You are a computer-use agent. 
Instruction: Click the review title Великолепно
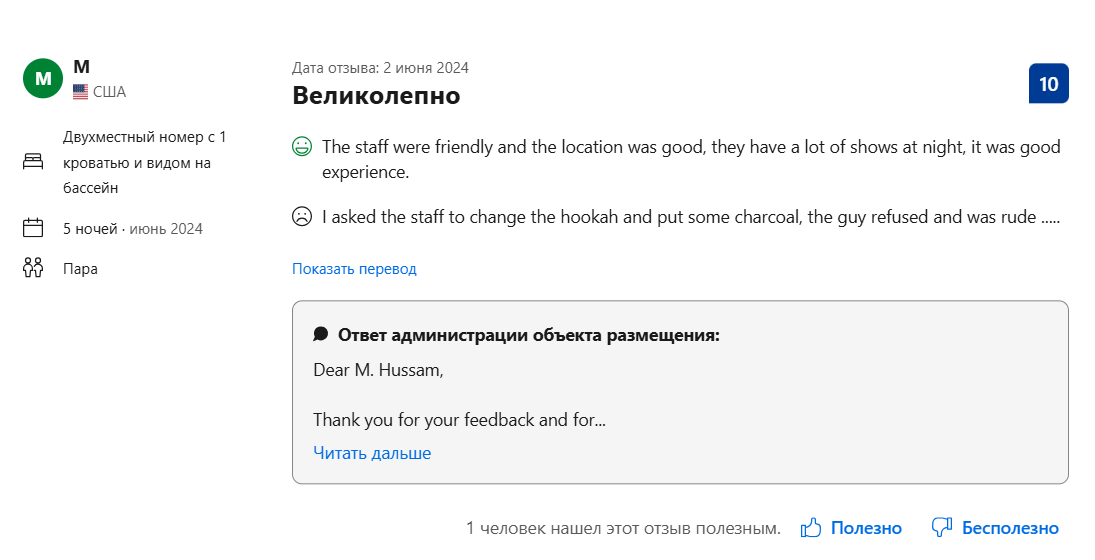[376, 95]
